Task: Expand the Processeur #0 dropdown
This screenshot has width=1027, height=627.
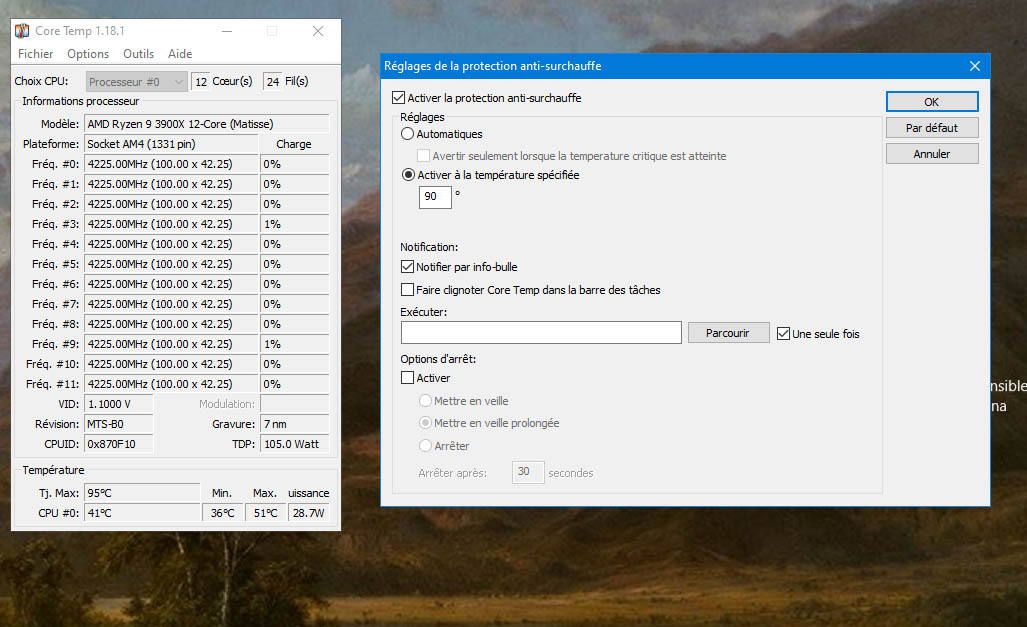Action: (137, 82)
